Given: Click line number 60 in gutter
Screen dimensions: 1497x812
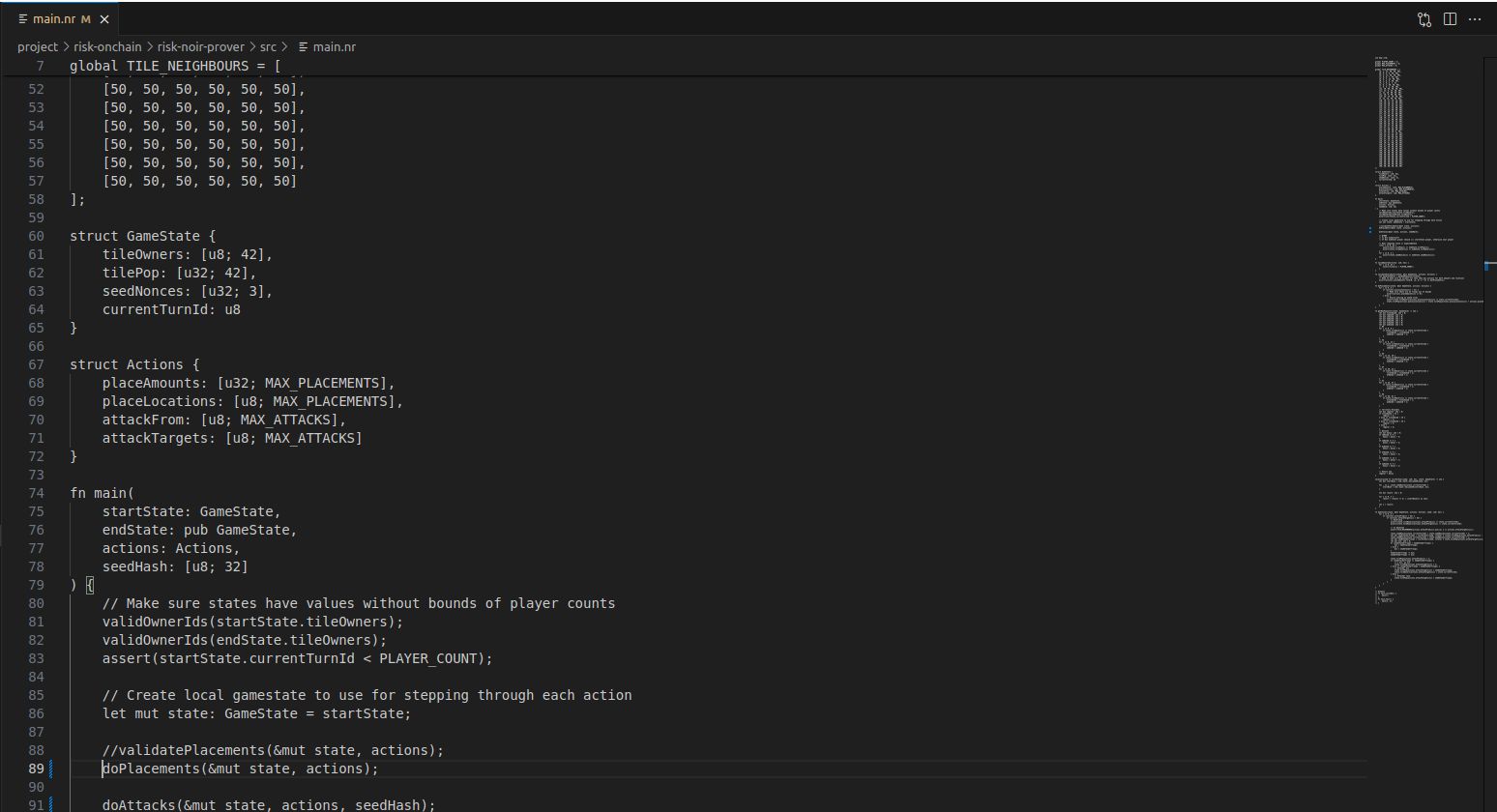Looking at the screenshot, I should 36,236.
